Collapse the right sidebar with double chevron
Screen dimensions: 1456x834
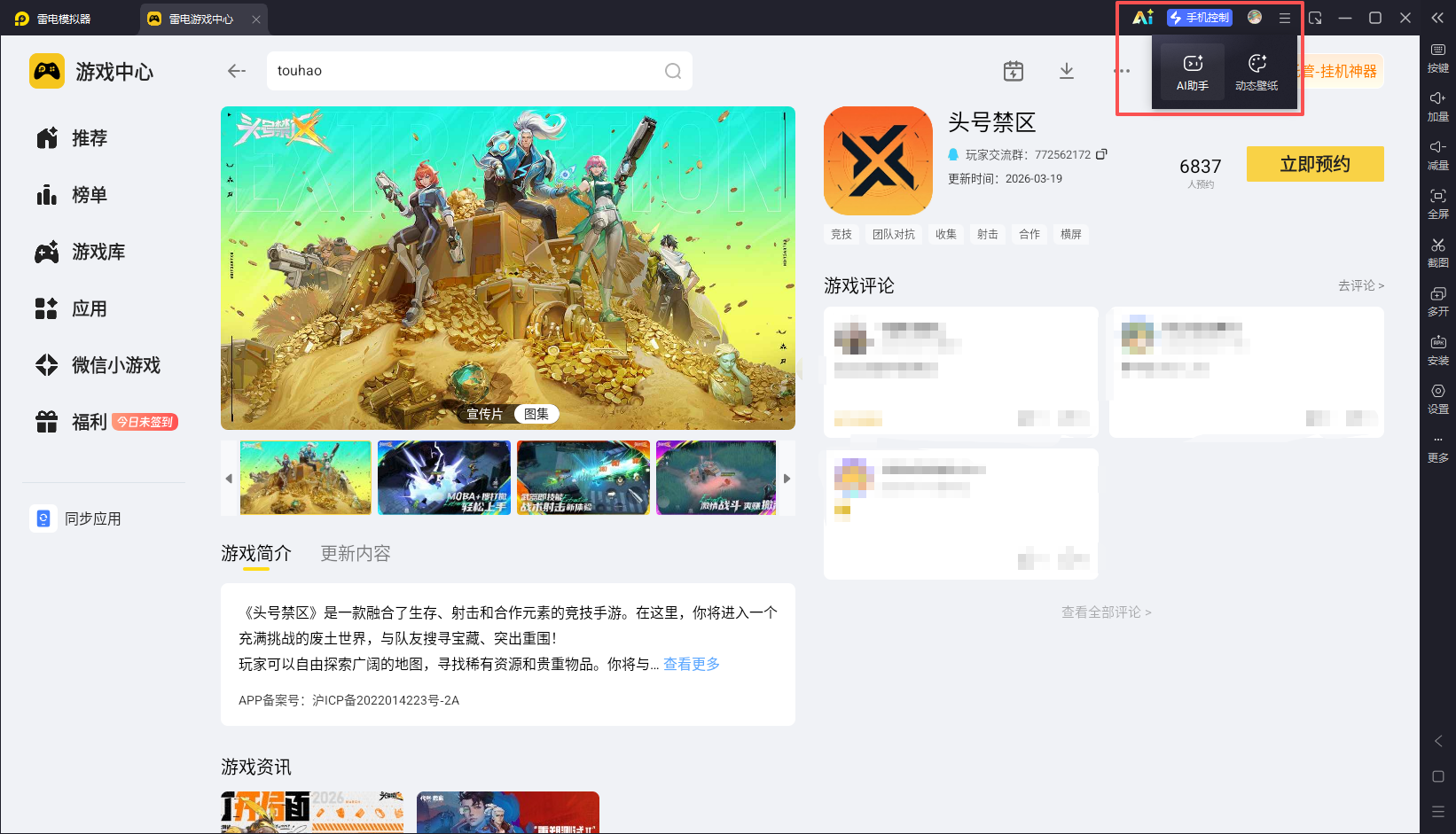[1438, 18]
